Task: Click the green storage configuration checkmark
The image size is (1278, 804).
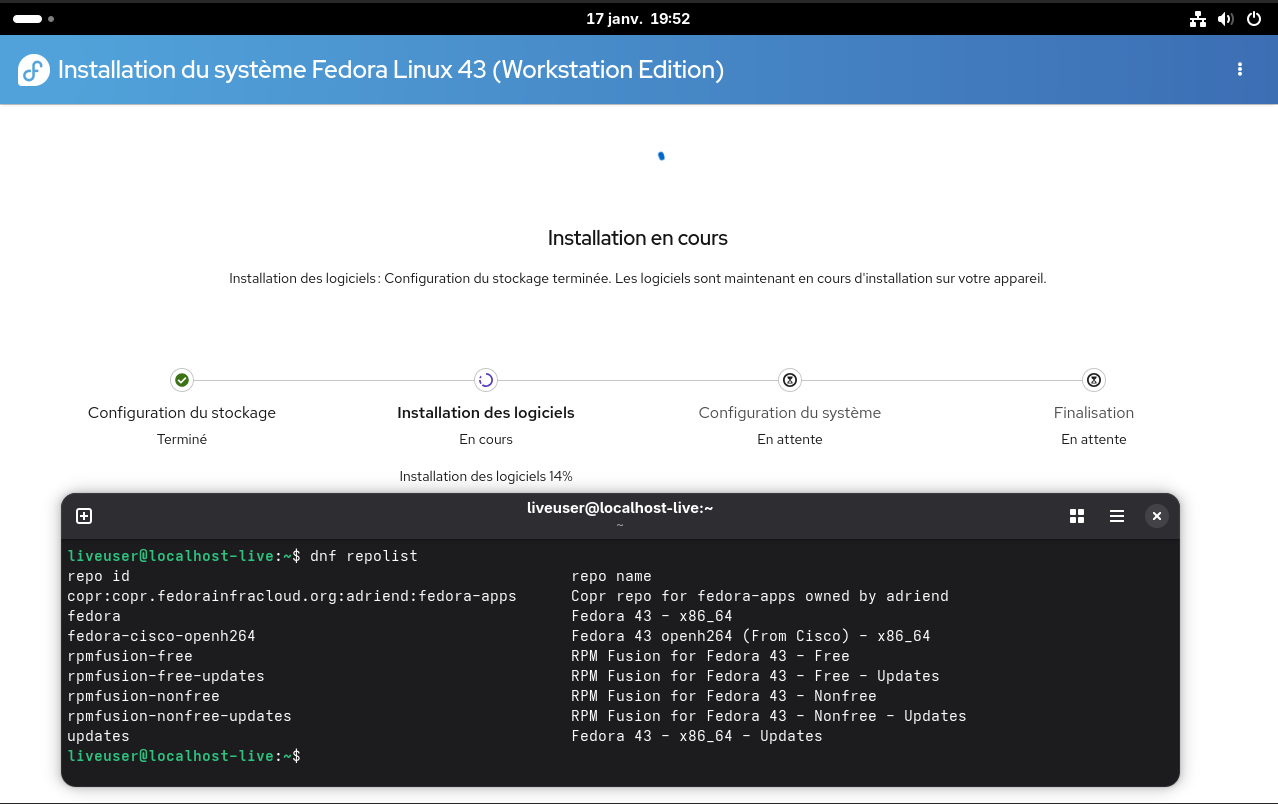Action: coord(182,380)
